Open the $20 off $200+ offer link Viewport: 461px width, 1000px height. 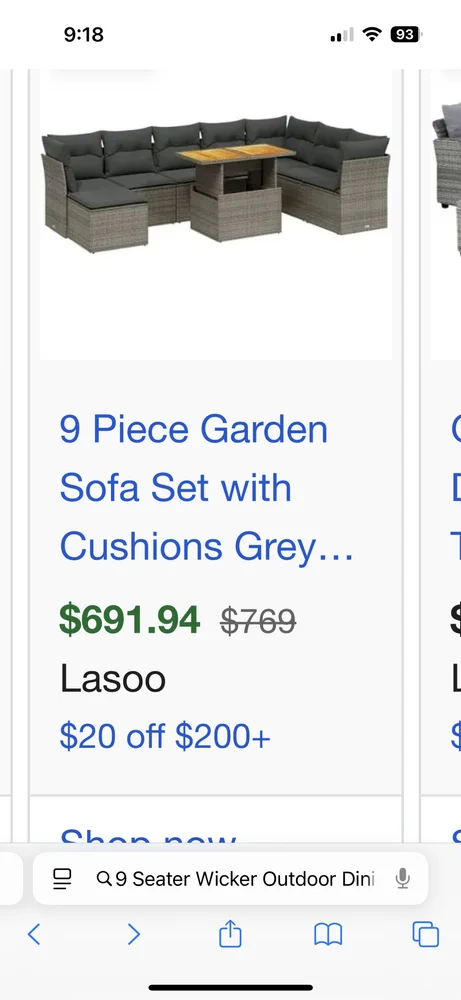coord(165,737)
